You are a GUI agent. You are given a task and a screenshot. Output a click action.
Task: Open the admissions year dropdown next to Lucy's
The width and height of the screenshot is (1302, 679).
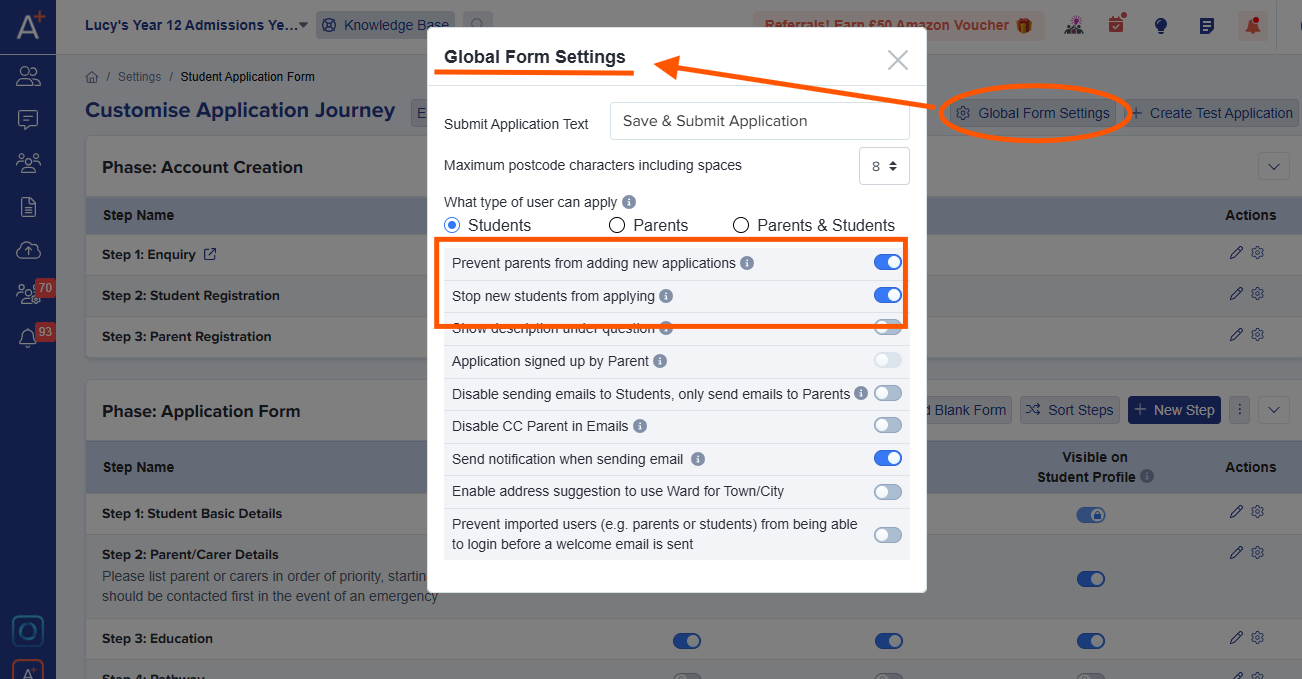tap(305, 25)
